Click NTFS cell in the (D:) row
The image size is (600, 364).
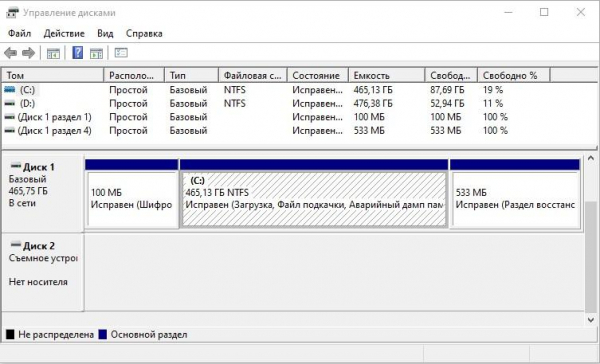[x=235, y=103]
